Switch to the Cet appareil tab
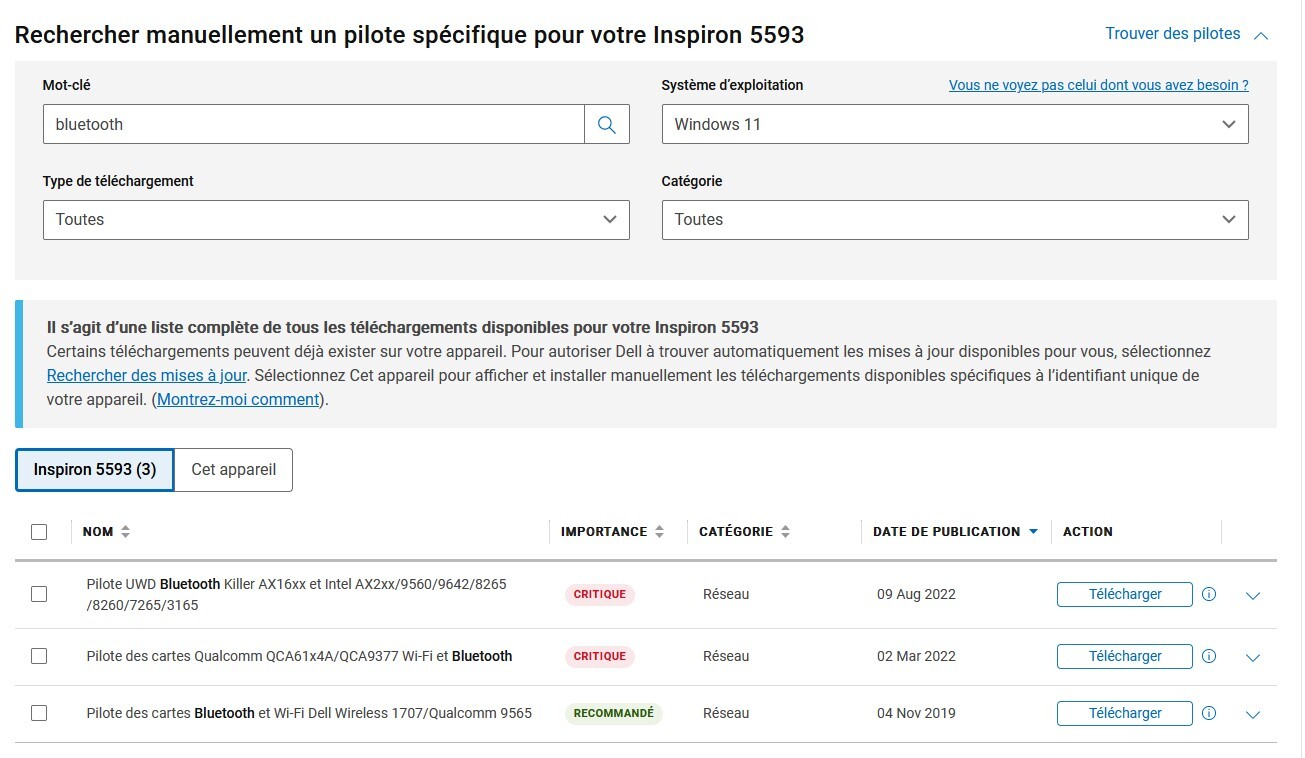Screen dimensions: 1305x758 click(233, 470)
